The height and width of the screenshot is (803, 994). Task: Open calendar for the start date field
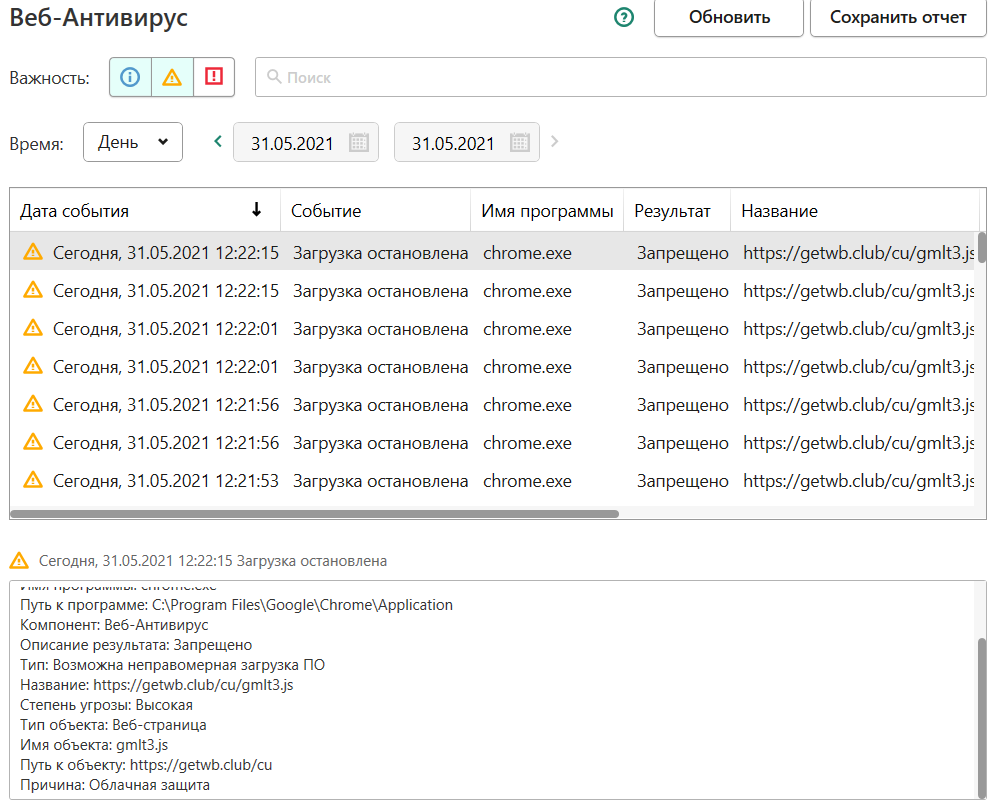coord(359,143)
